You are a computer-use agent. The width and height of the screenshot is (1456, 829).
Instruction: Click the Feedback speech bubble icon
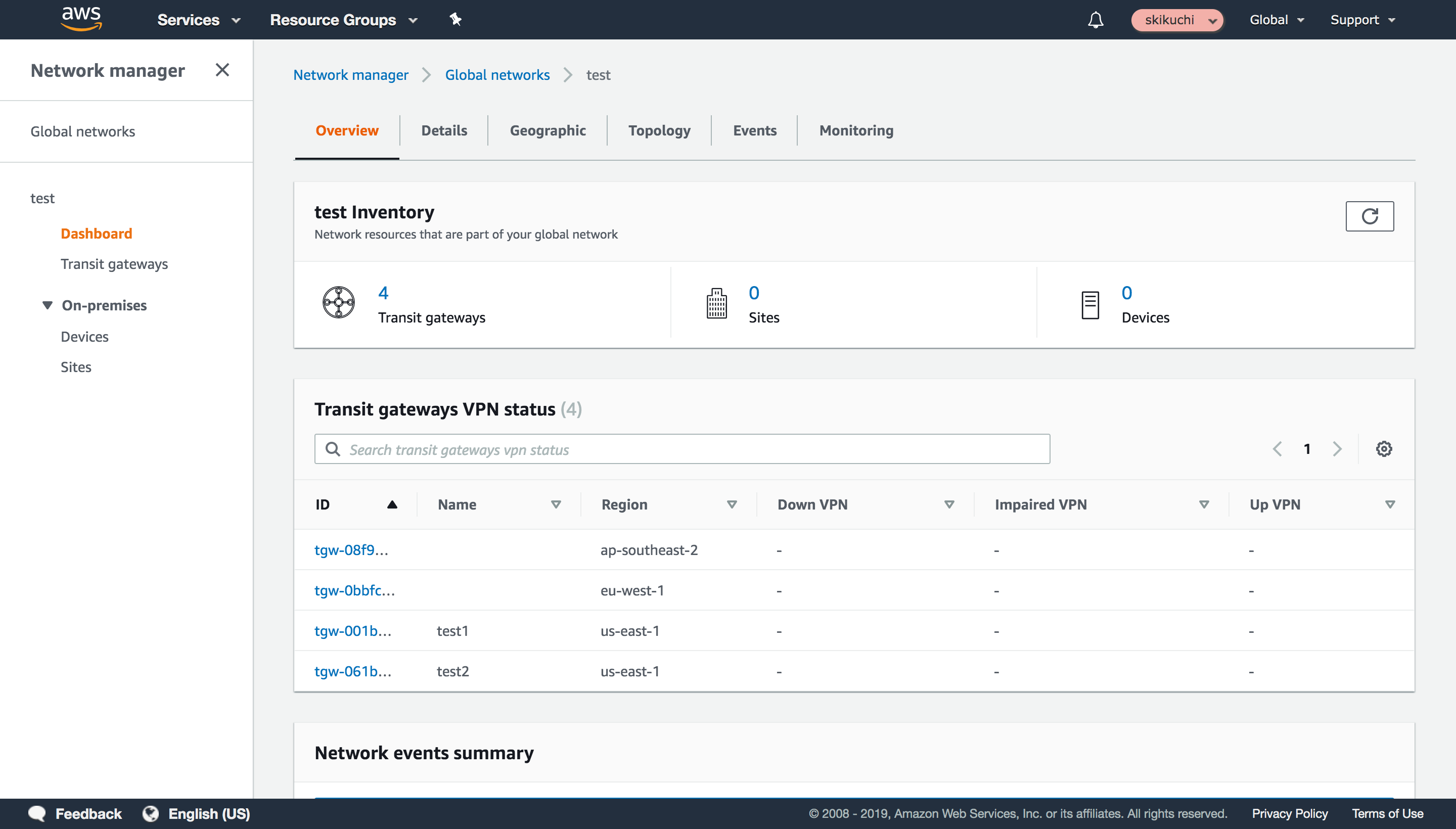[36, 813]
